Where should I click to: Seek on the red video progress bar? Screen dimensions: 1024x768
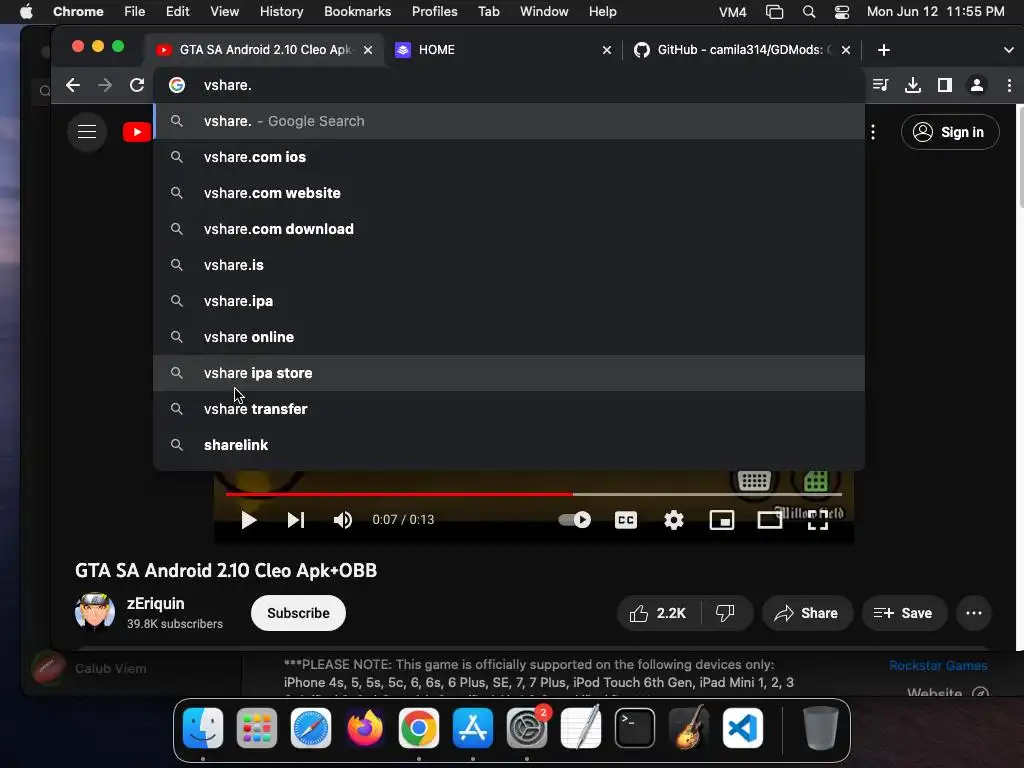[534, 494]
